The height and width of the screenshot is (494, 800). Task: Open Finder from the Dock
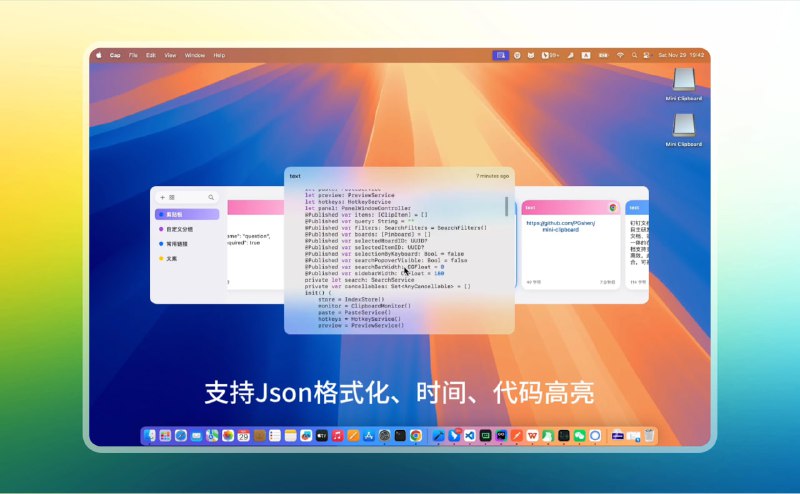coord(149,435)
